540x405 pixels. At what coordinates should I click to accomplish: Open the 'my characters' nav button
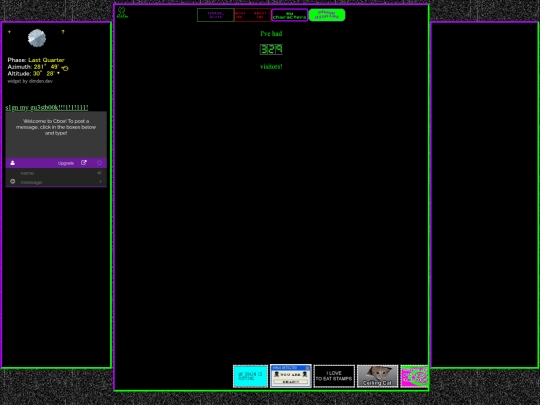tap(289, 15)
